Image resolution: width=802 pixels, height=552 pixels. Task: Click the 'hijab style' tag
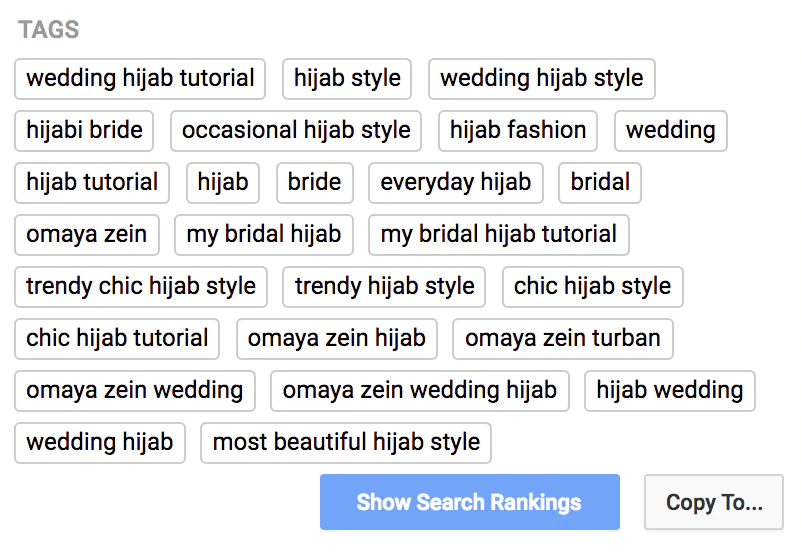click(x=347, y=79)
